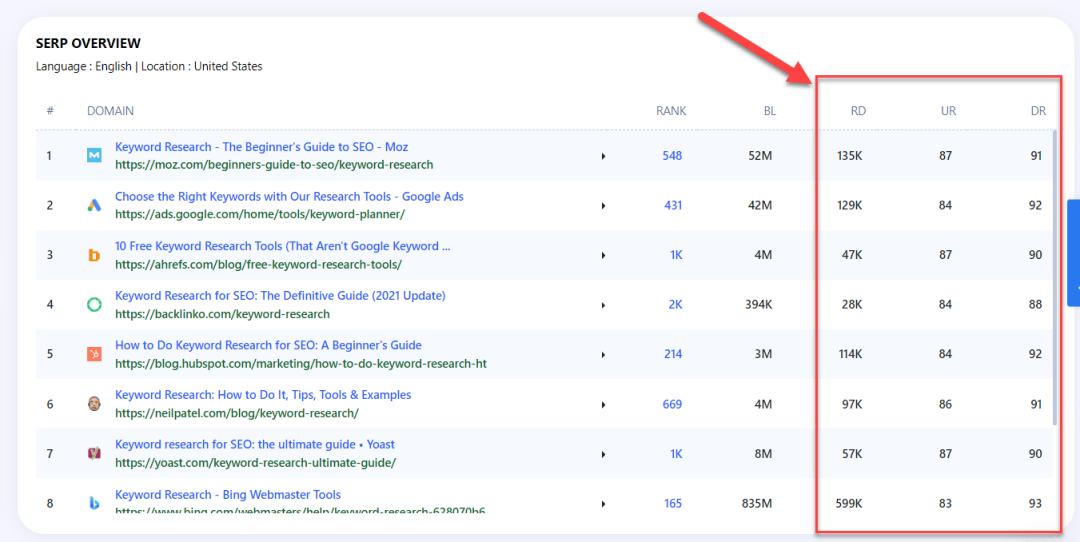Click rank value 1K in the Yoast row
Viewport: 1080px width, 542px height.
point(676,453)
